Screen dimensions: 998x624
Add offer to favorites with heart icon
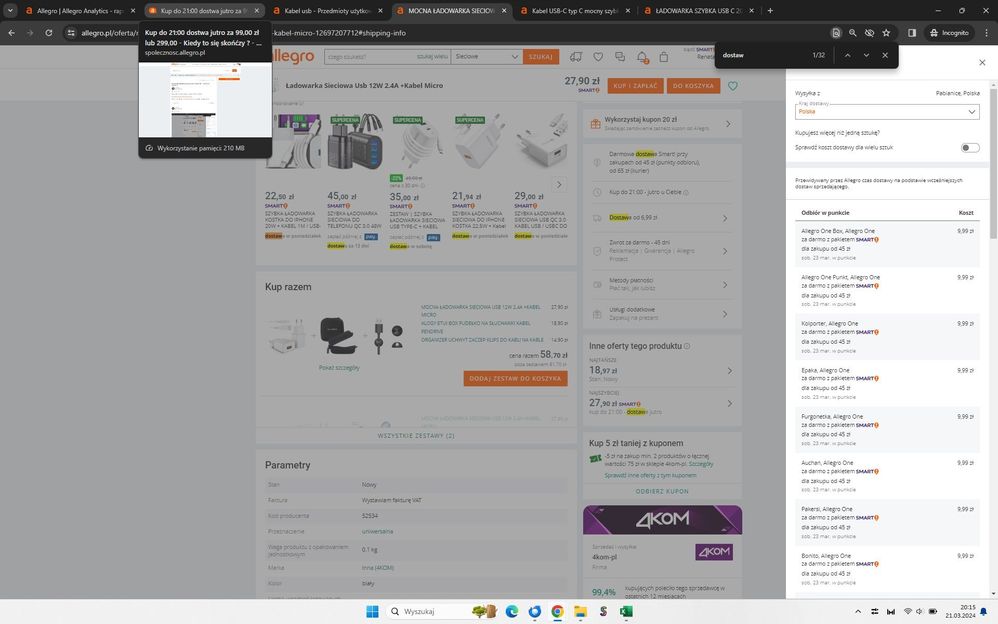[733, 86]
